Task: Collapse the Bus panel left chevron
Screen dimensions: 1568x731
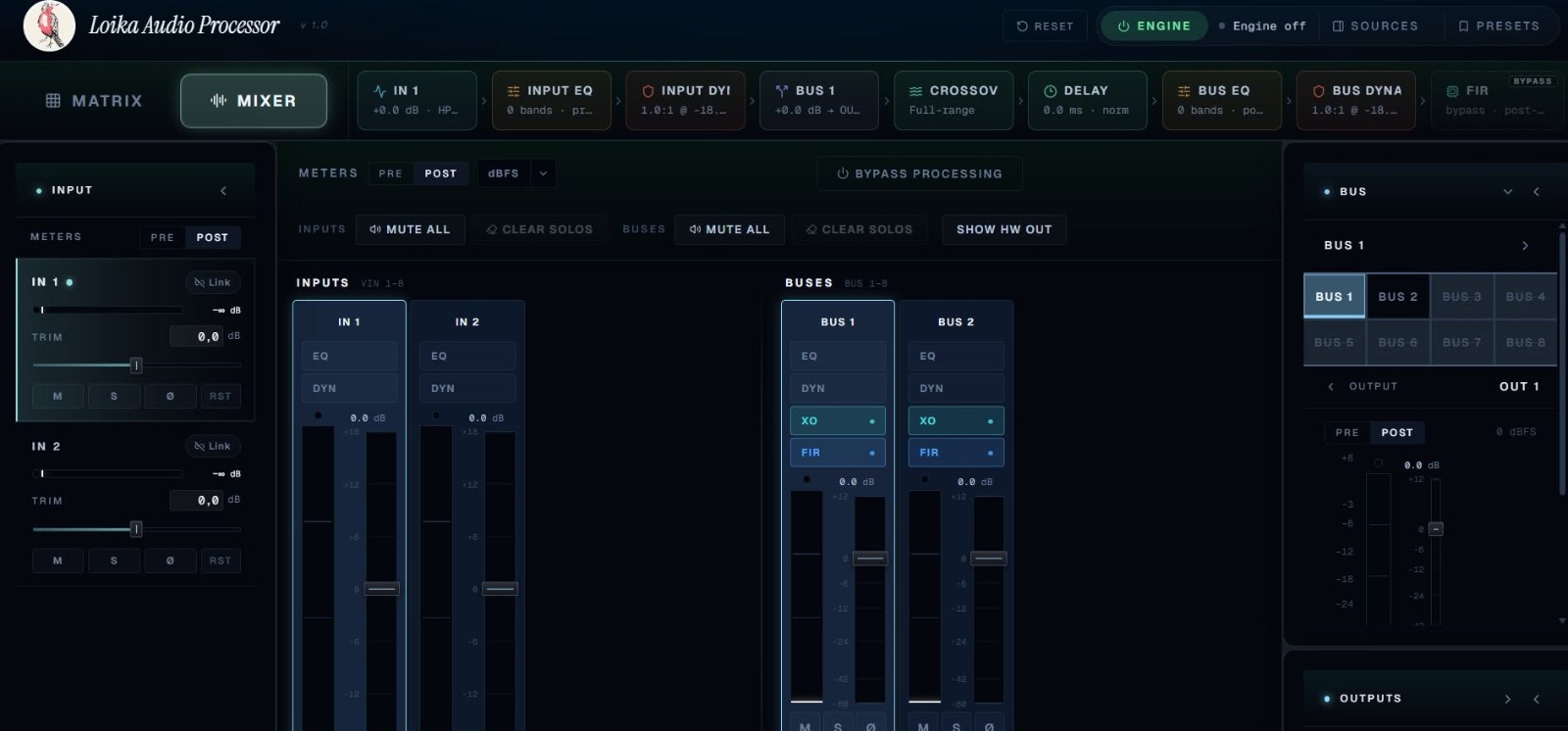Action: coord(1537,192)
